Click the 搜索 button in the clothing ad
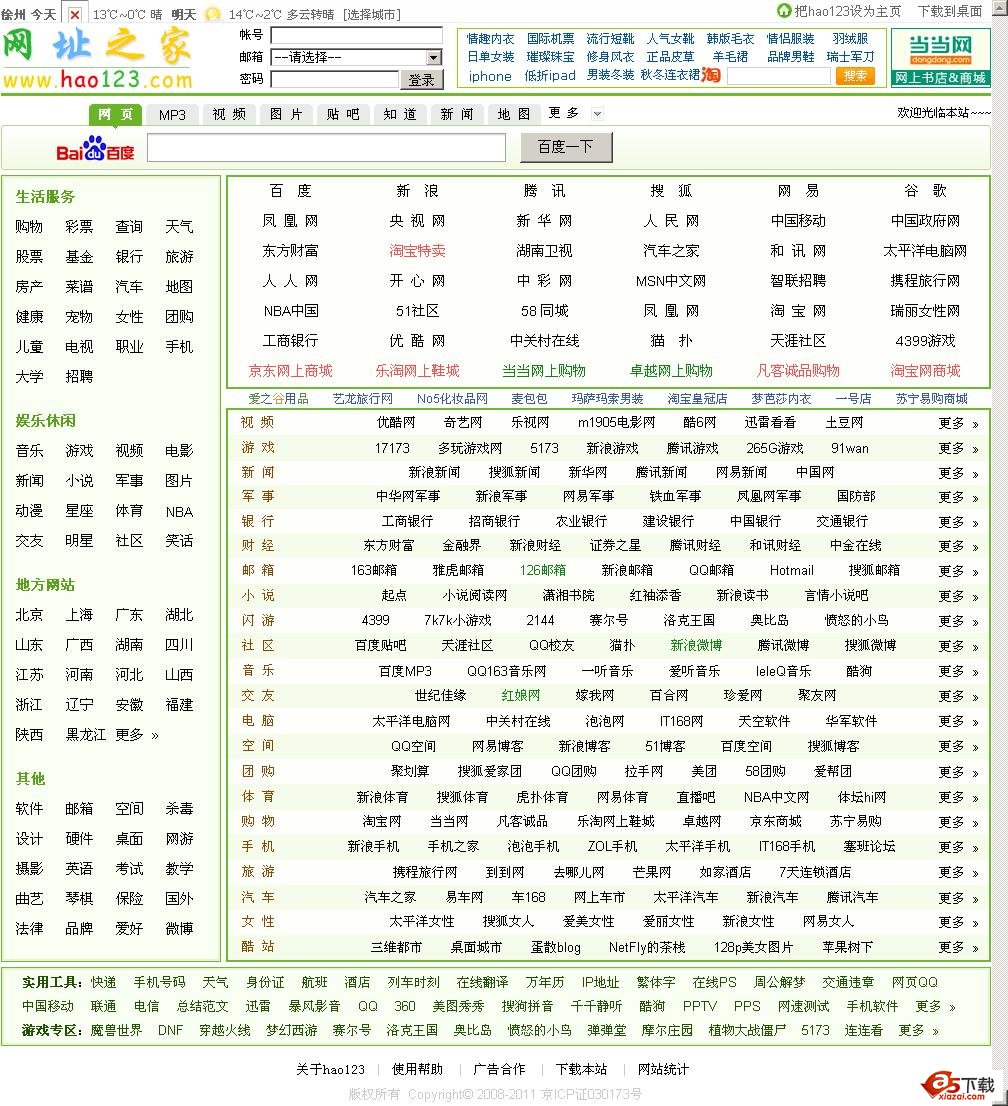Viewport: 1008px width, 1106px height. tap(856, 75)
